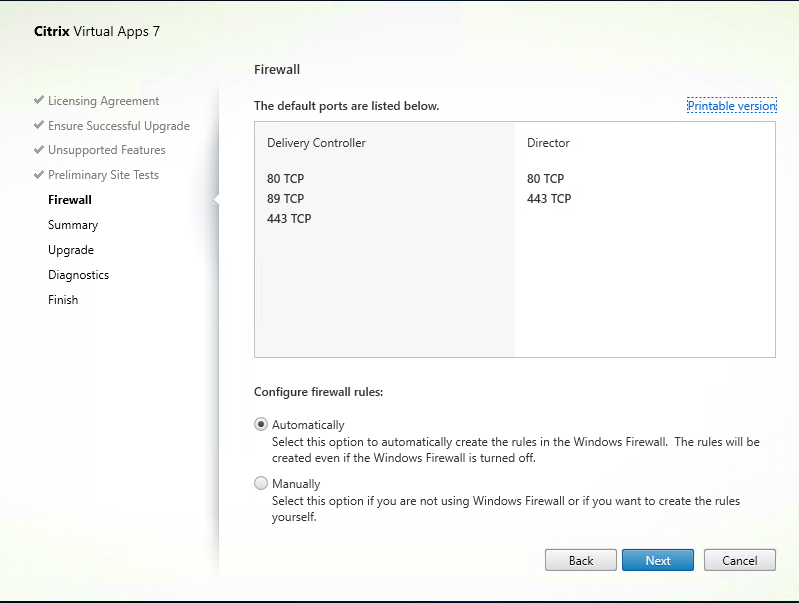This screenshot has height=603, width=799.
Task: Open the Printable version link
Action: coord(732,106)
